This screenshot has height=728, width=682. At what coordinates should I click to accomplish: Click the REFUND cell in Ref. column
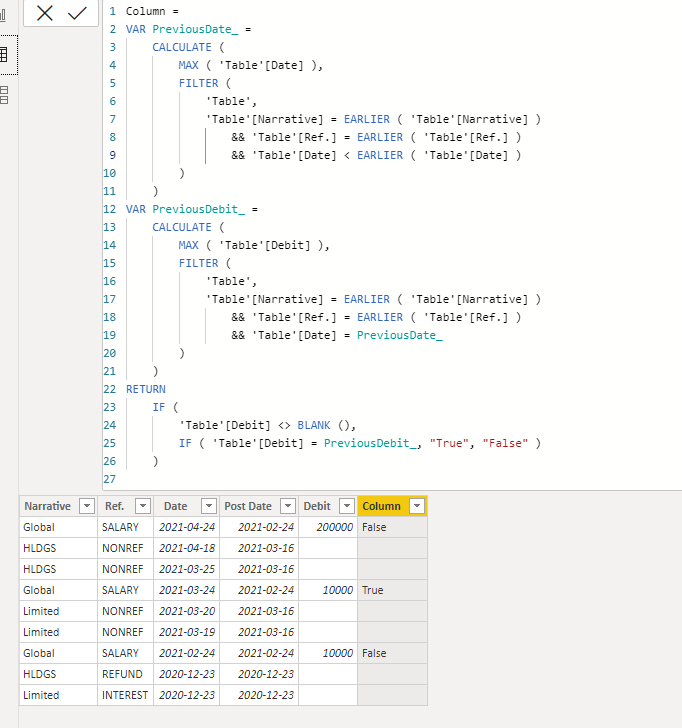pyautogui.click(x=123, y=674)
